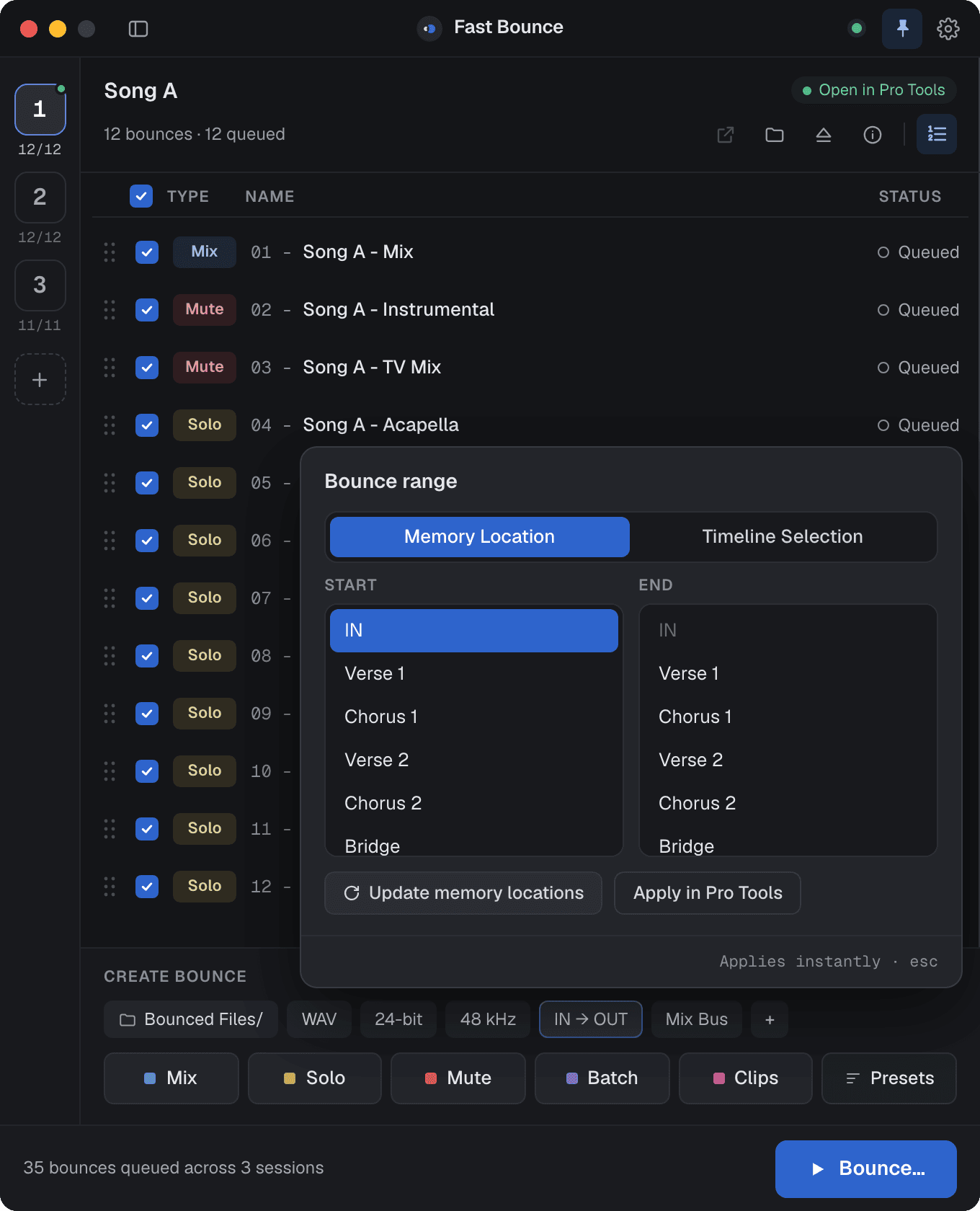Toggle the numbered list view icon
980x1211 pixels.
tap(937, 134)
